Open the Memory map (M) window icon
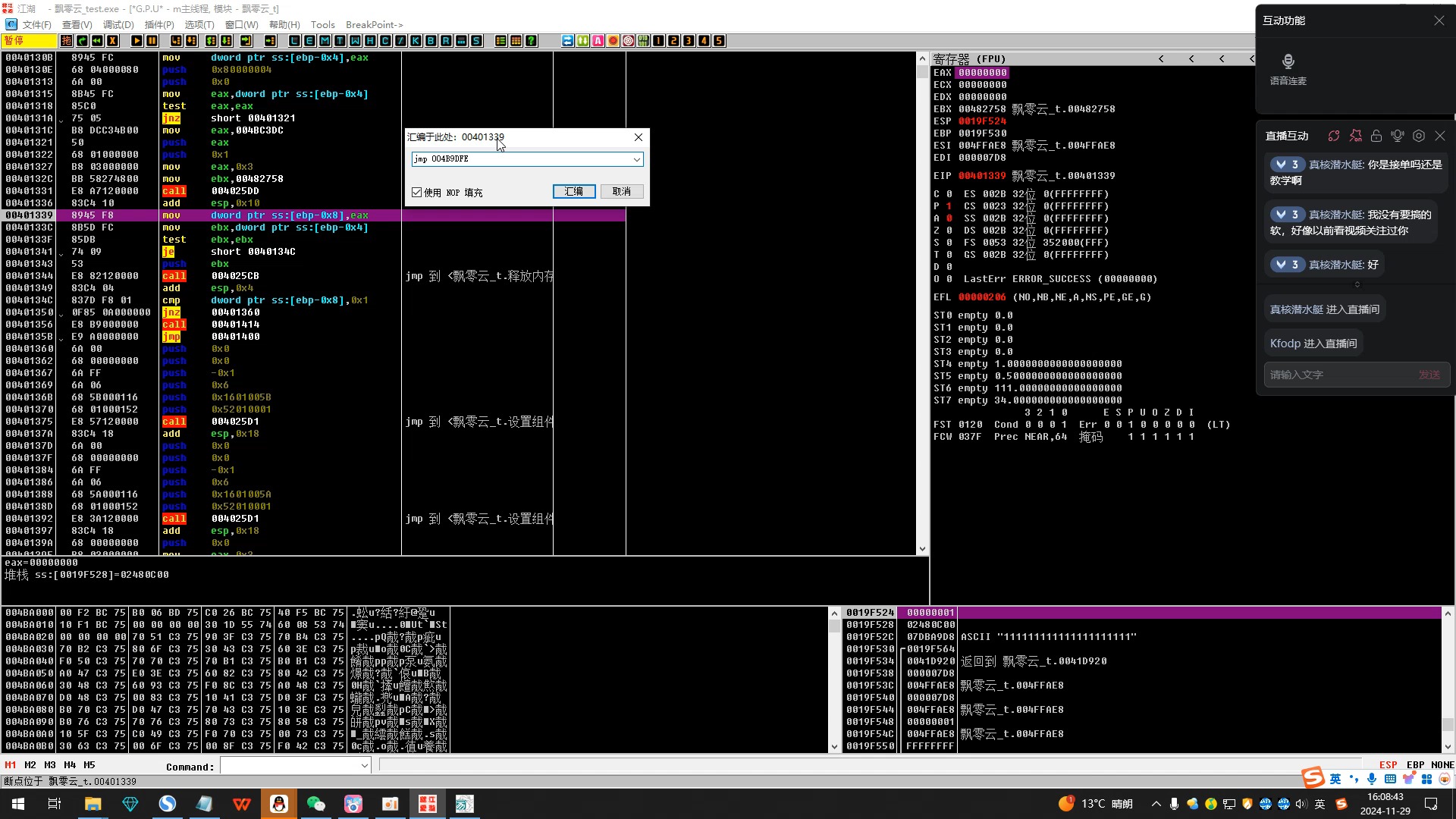Viewport: 1456px width, 819px height. (x=325, y=41)
